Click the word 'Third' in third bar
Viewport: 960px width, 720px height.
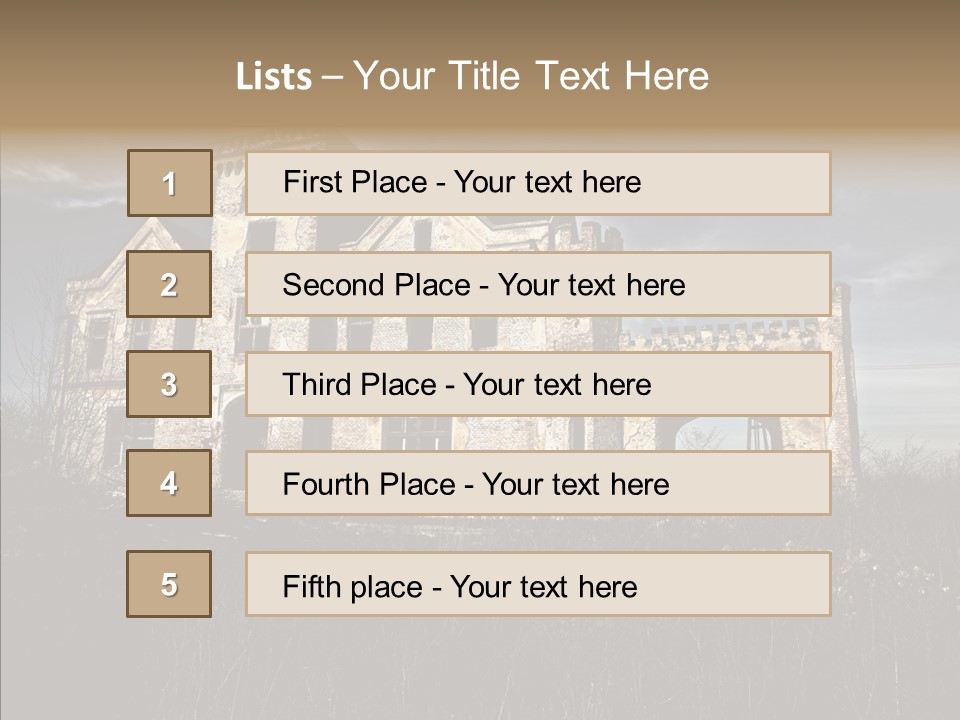pos(316,384)
